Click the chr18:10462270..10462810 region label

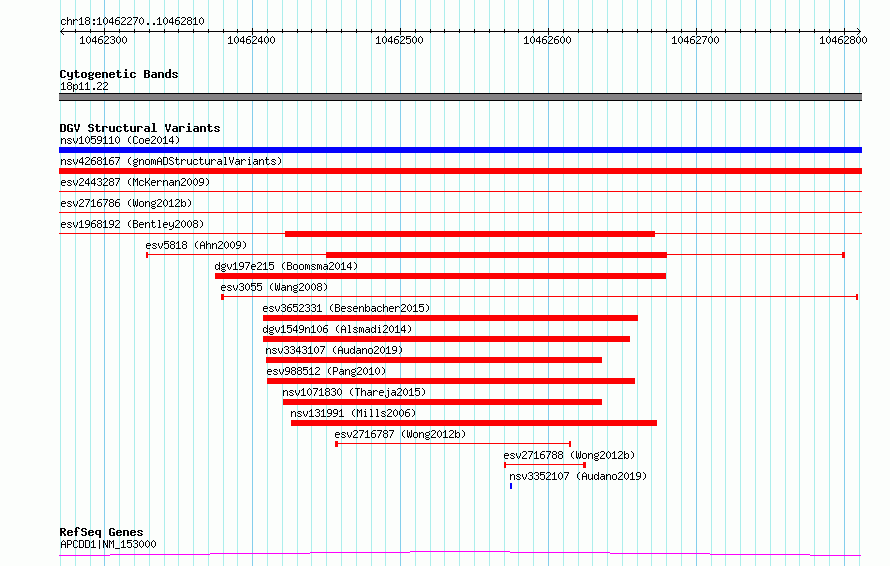coord(132,21)
